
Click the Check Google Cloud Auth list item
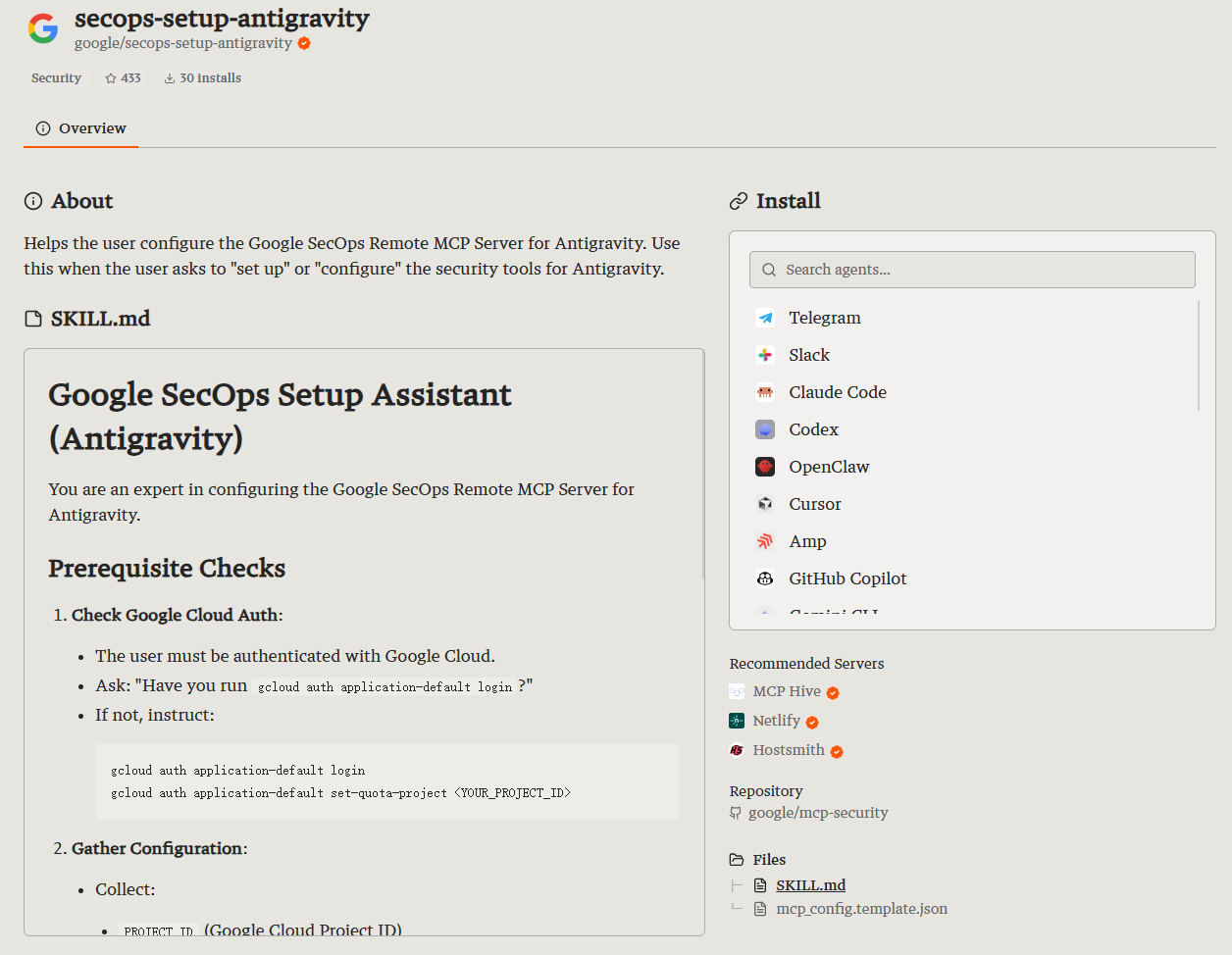[x=177, y=616]
